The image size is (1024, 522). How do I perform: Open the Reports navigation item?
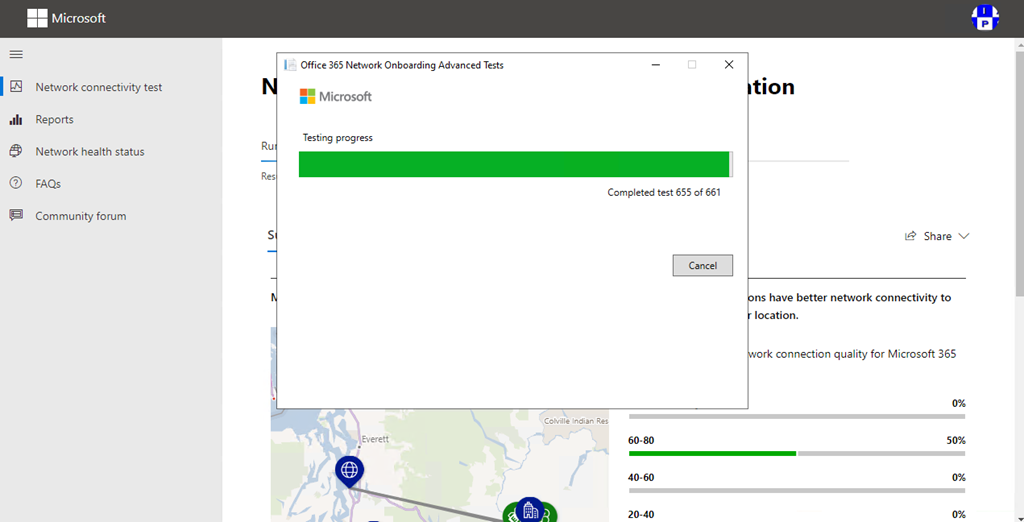coord(54,120)
